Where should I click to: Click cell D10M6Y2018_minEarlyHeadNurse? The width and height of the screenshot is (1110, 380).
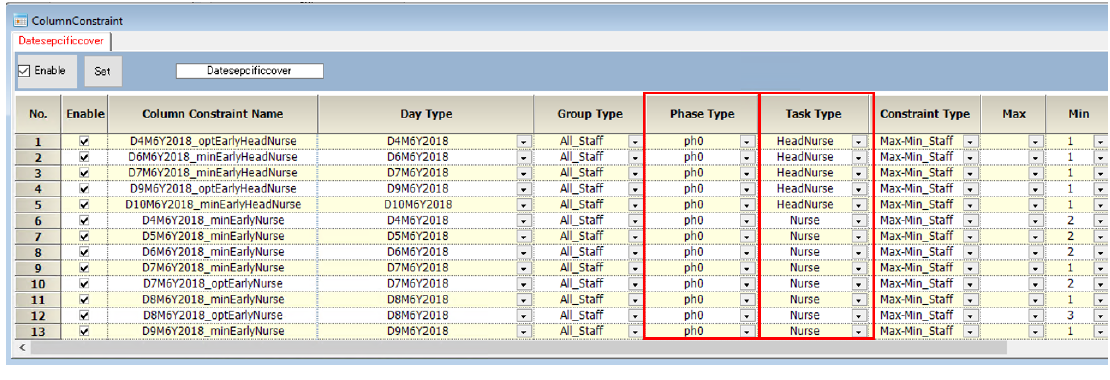(x=212, y=205)
